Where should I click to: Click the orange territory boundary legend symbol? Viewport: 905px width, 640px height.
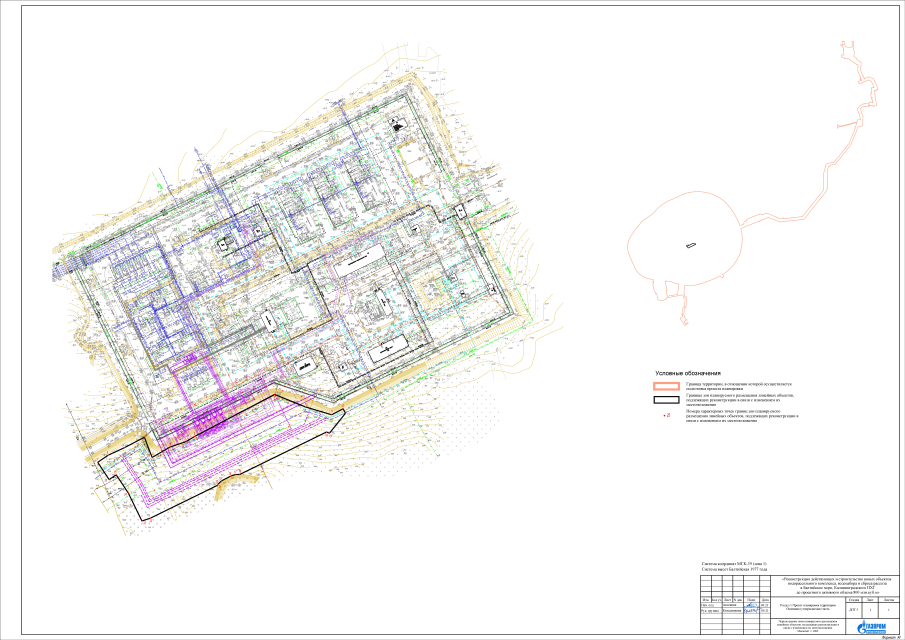pyautogui.click(x=667, y=385)
